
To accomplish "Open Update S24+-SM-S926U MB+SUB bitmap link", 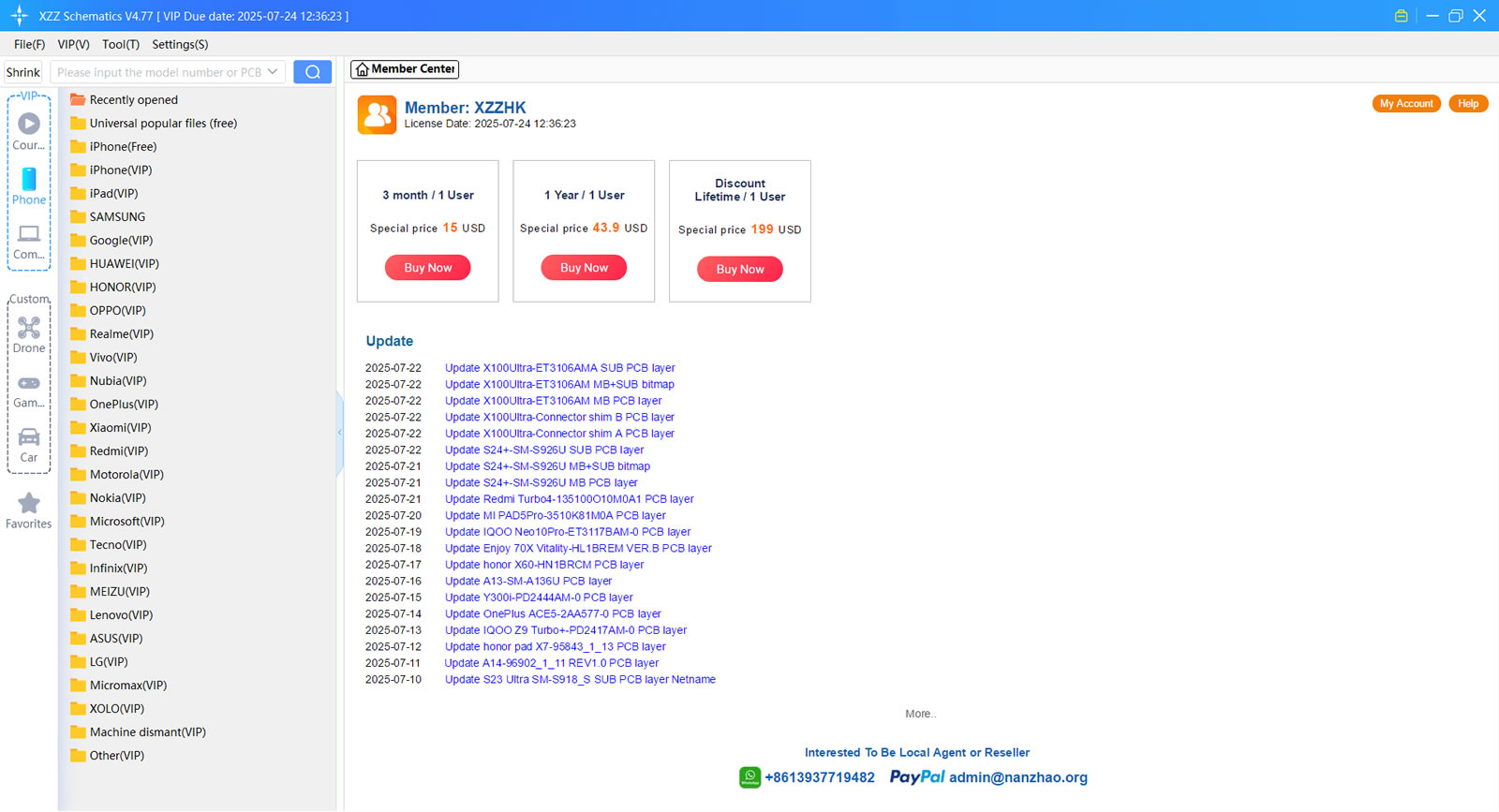I will click(548, 466).
